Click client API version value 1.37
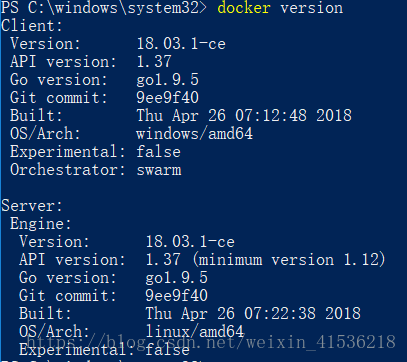The height and width of the screenshot is (362, 407). click(154, 62)
